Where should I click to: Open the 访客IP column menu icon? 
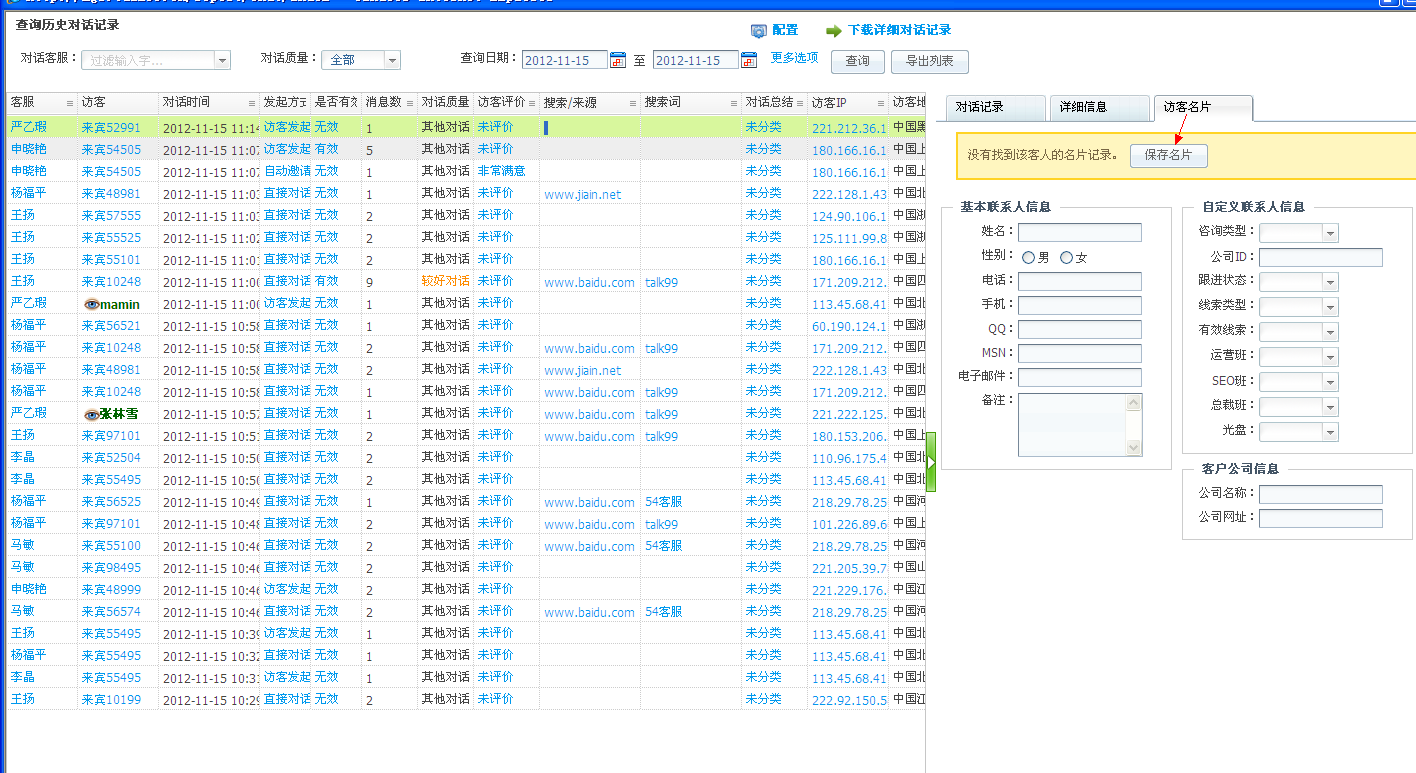[881, 103]
